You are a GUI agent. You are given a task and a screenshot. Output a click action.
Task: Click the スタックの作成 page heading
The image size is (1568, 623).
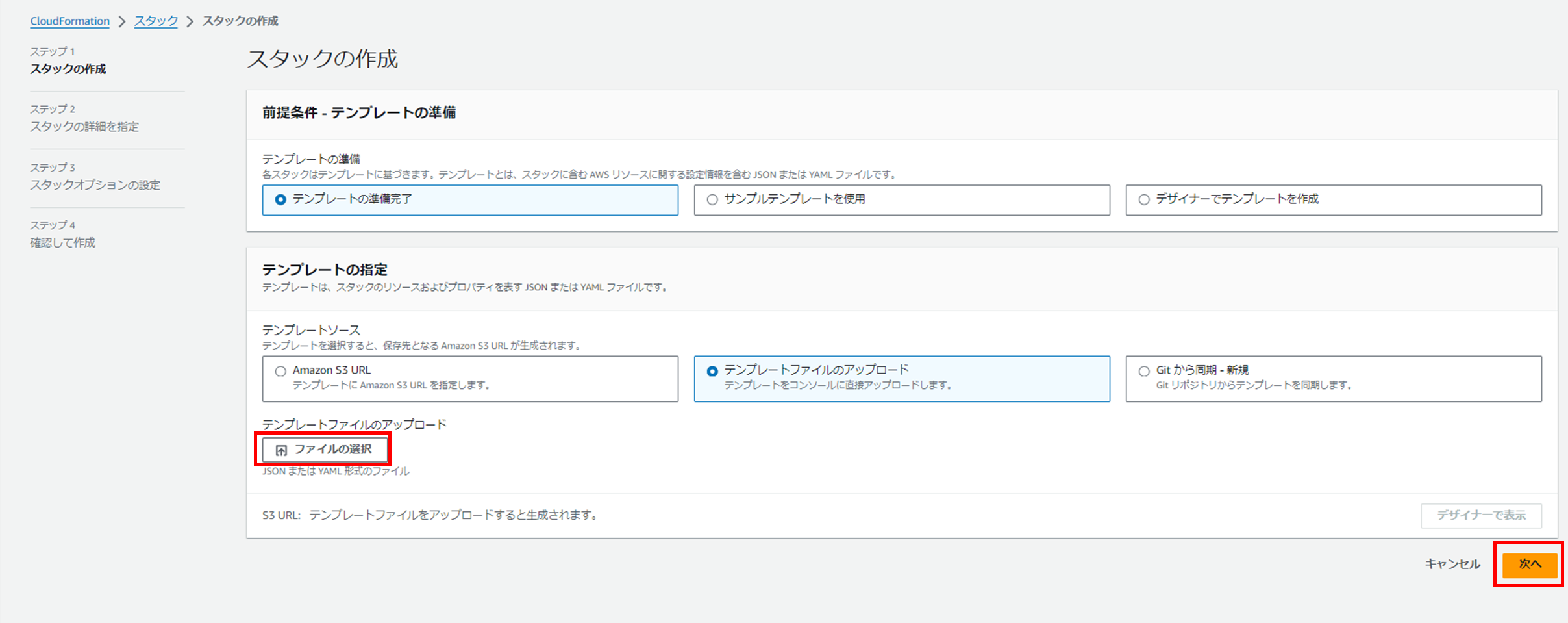click(x=323, y=59)
